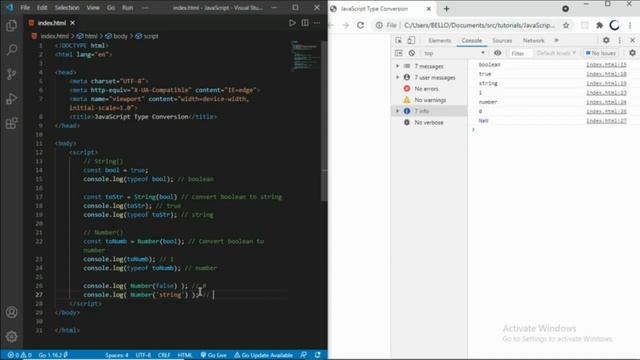Expand the 7 messages group

[398, 66]
